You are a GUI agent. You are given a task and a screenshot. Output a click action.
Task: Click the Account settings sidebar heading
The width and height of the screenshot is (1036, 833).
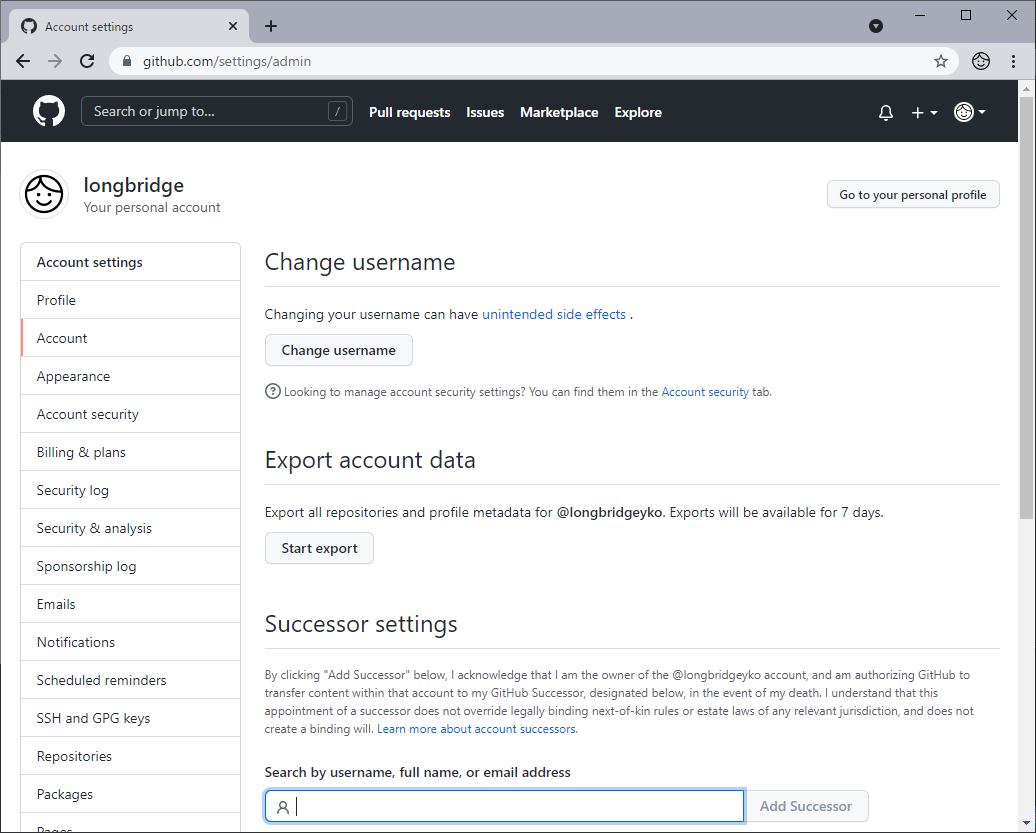(x=89, y=262)
